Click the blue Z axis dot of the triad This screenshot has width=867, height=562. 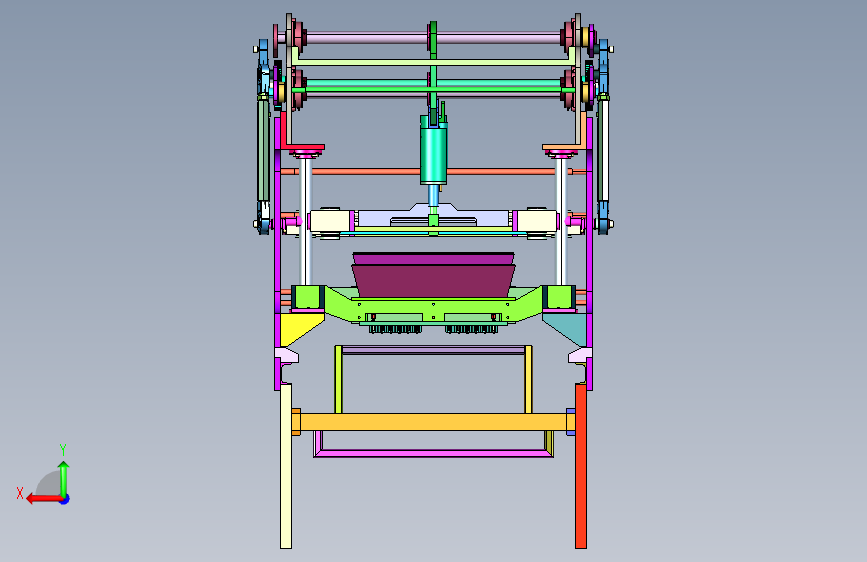click(65, 499)
